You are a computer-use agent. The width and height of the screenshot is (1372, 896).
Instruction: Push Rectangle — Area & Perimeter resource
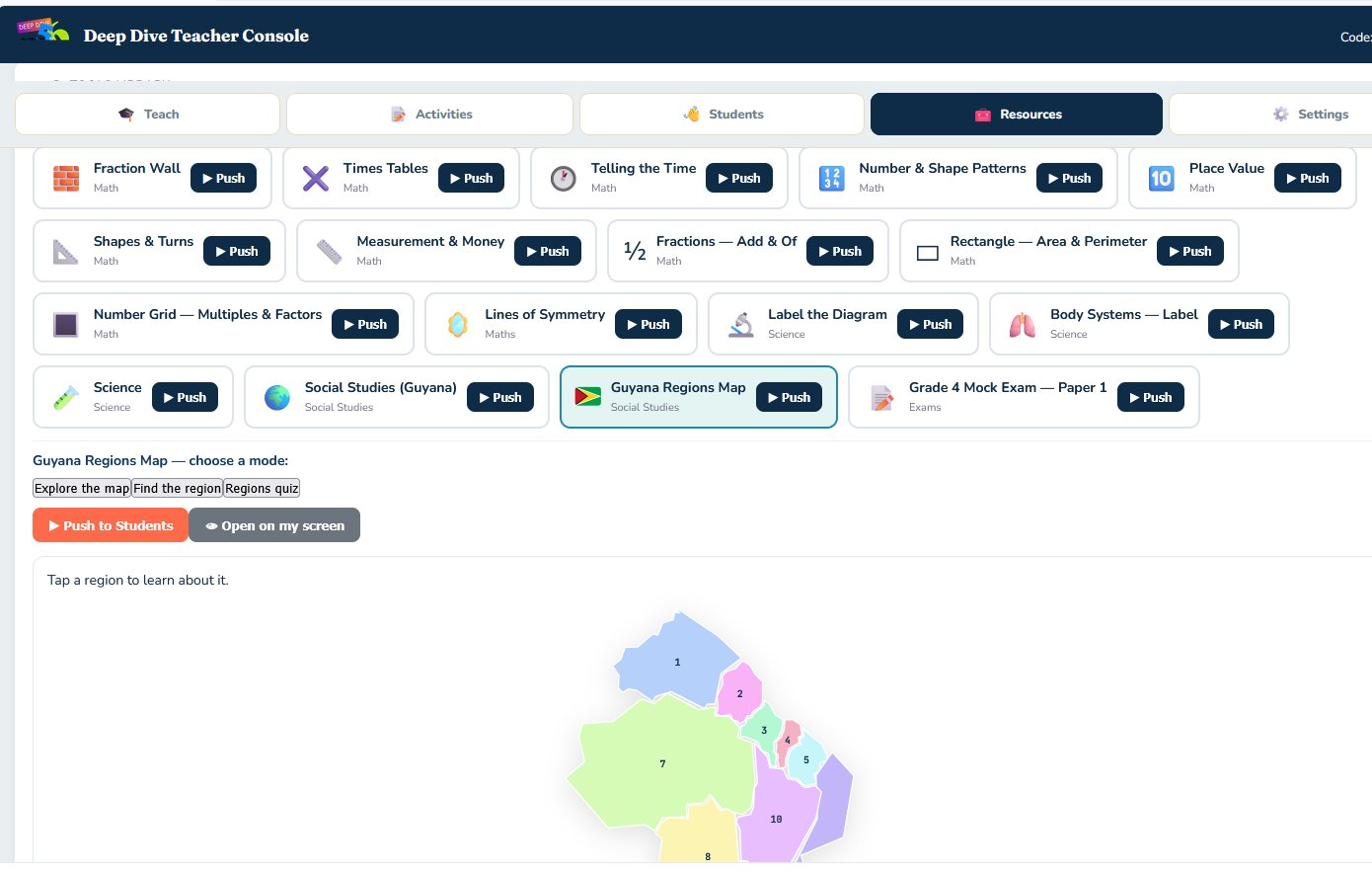click(x=1190, y=251)
